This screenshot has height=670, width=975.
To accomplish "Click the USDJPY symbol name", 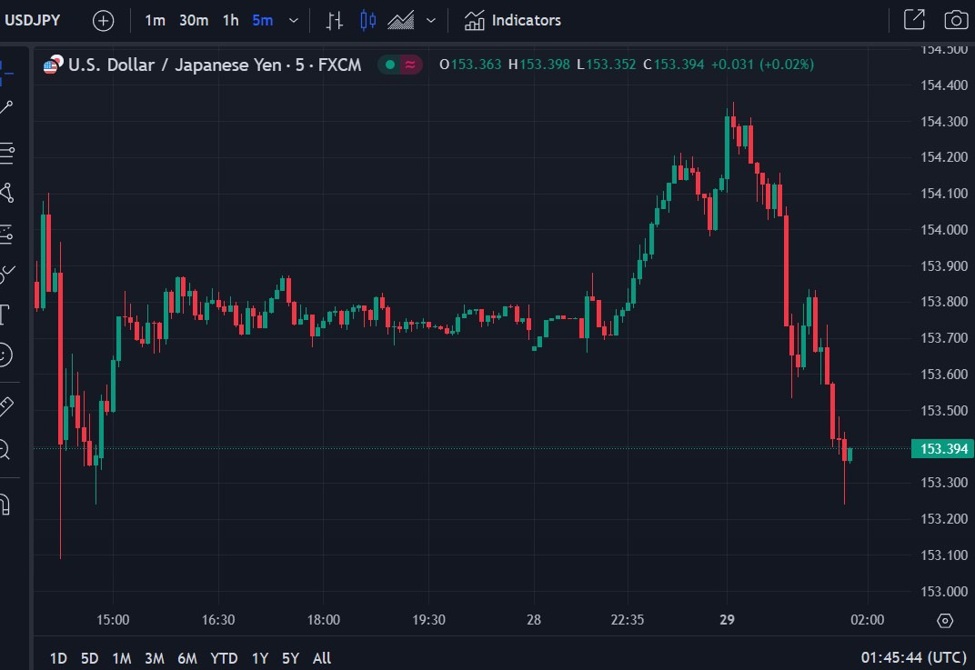I will [x=33, y=19].
